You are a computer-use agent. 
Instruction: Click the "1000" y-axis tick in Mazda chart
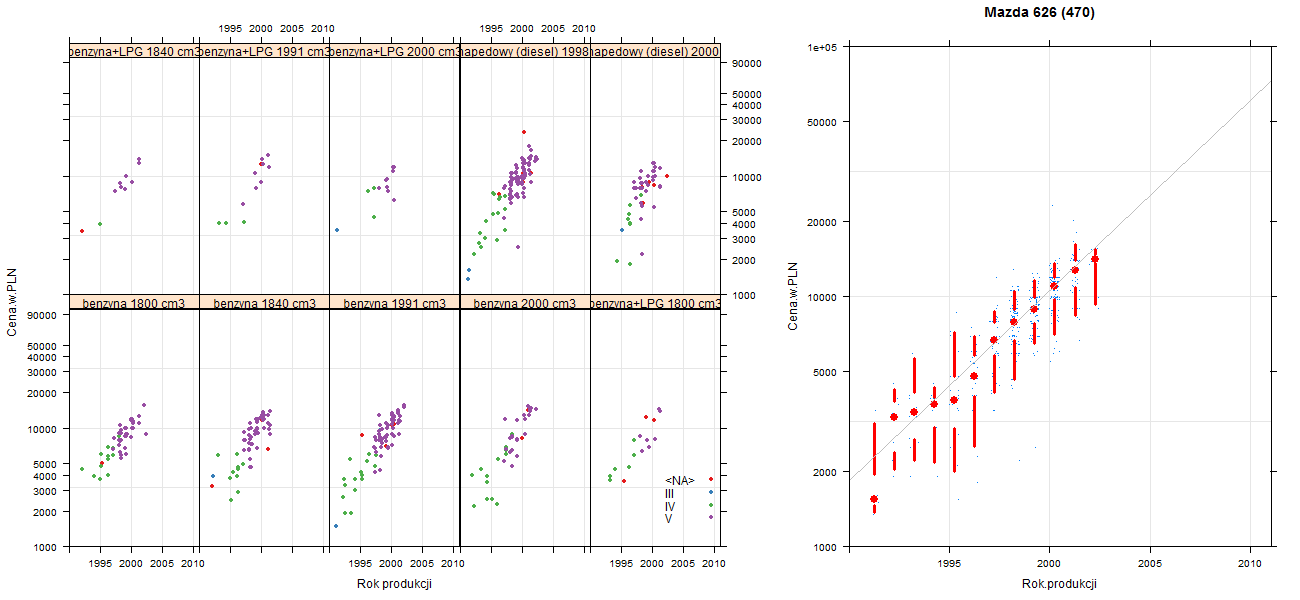(x=825, y=547)
